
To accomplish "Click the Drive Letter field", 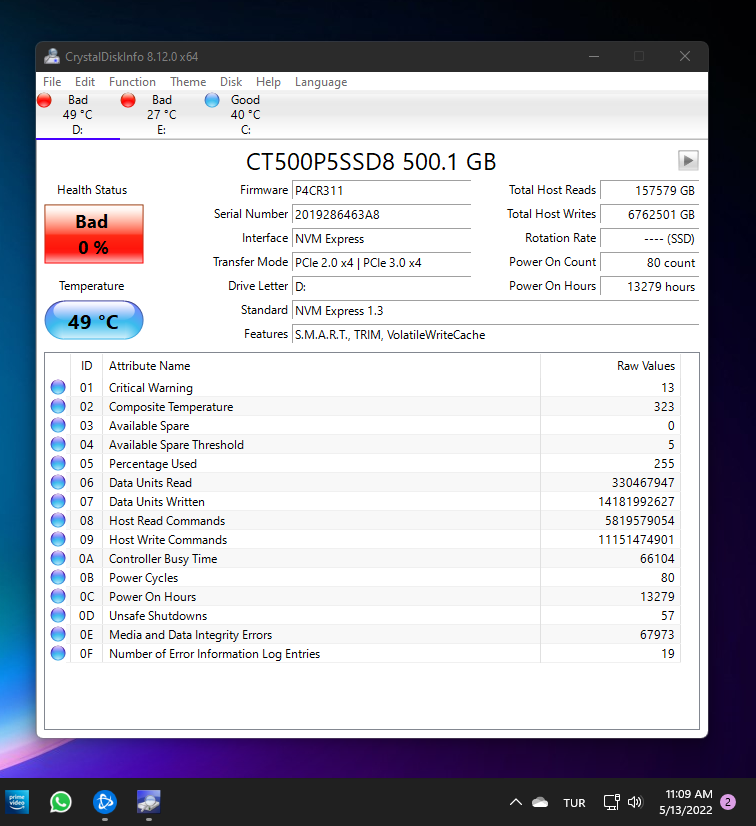I will coord(381,287).
